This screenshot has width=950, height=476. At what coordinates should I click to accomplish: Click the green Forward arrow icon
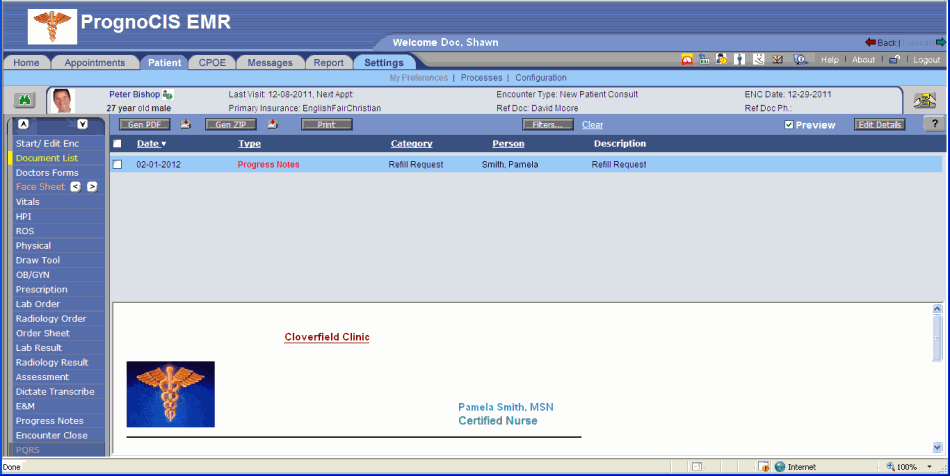pos(940,42)
